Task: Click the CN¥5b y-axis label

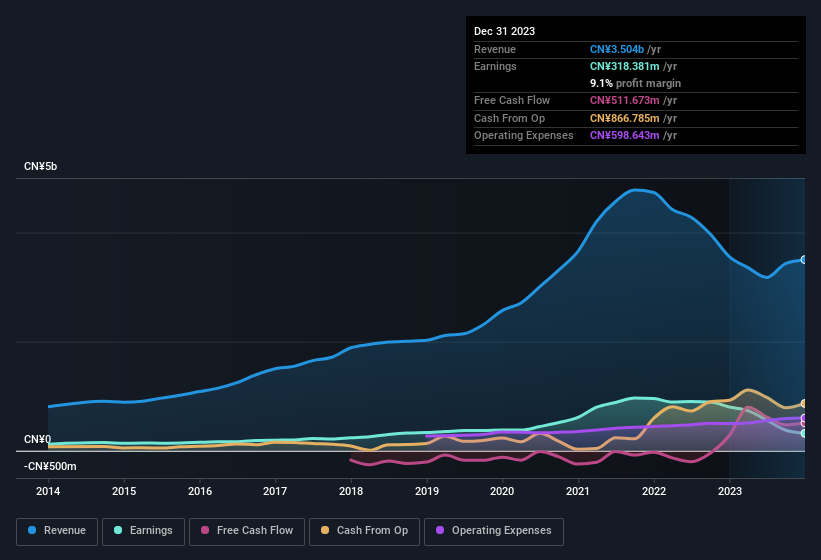Action: (x=40, y=166)
